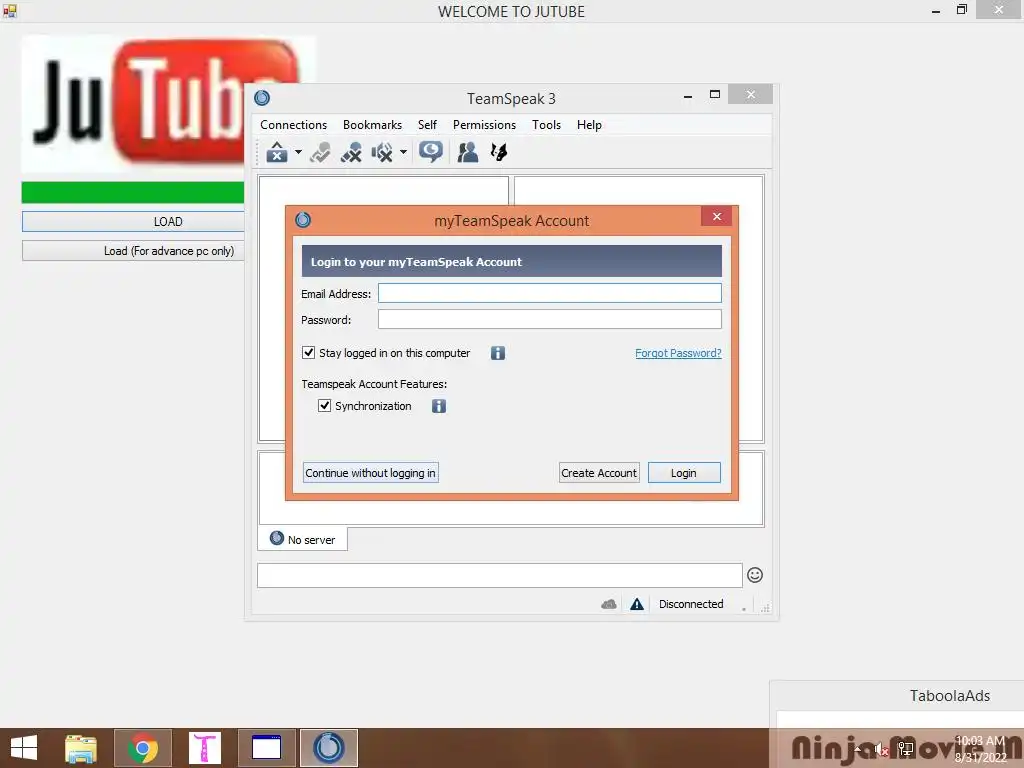The width and height of the screenshot is (1024, 768).
Task: Click the wolf head toolbar icon
Action: (x=499, y=152)
